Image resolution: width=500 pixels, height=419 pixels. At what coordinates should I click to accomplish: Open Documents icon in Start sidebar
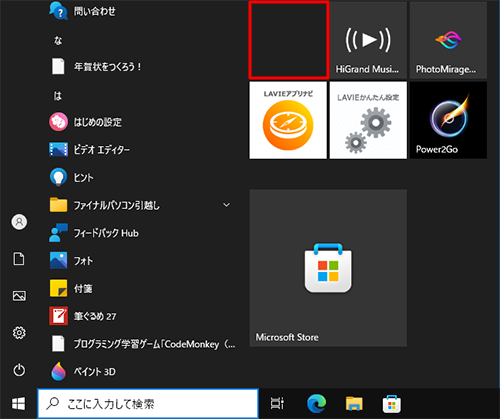coord(19,259)
